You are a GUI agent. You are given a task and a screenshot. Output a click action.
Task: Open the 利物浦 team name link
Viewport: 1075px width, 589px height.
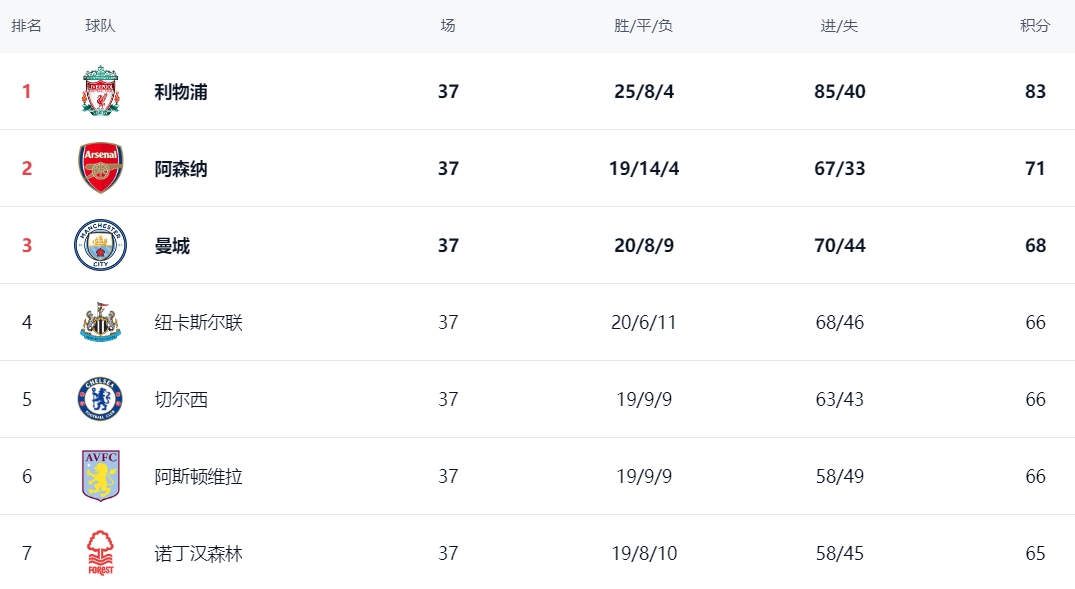[x=181, y=92]
